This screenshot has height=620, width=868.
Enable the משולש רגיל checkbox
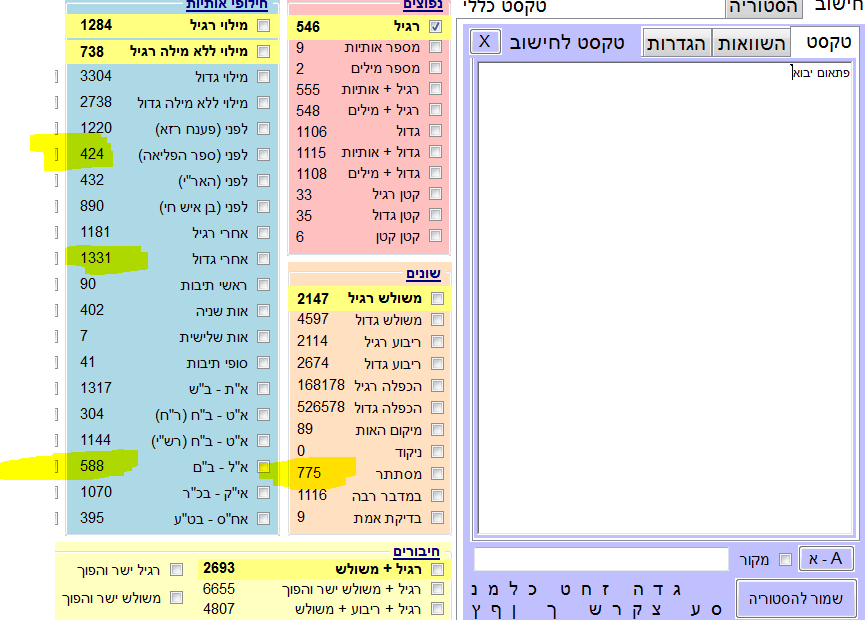pos(437,299)
